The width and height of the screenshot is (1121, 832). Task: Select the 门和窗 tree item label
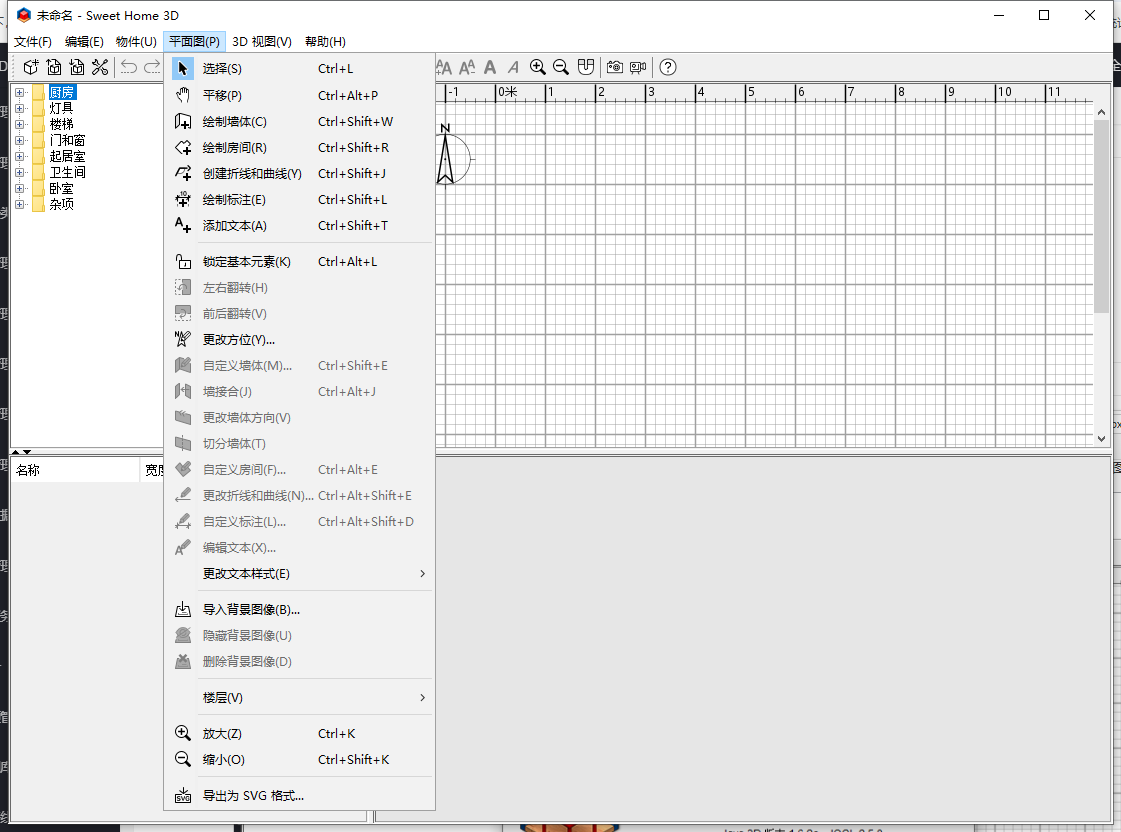click(x=67, y=140)
